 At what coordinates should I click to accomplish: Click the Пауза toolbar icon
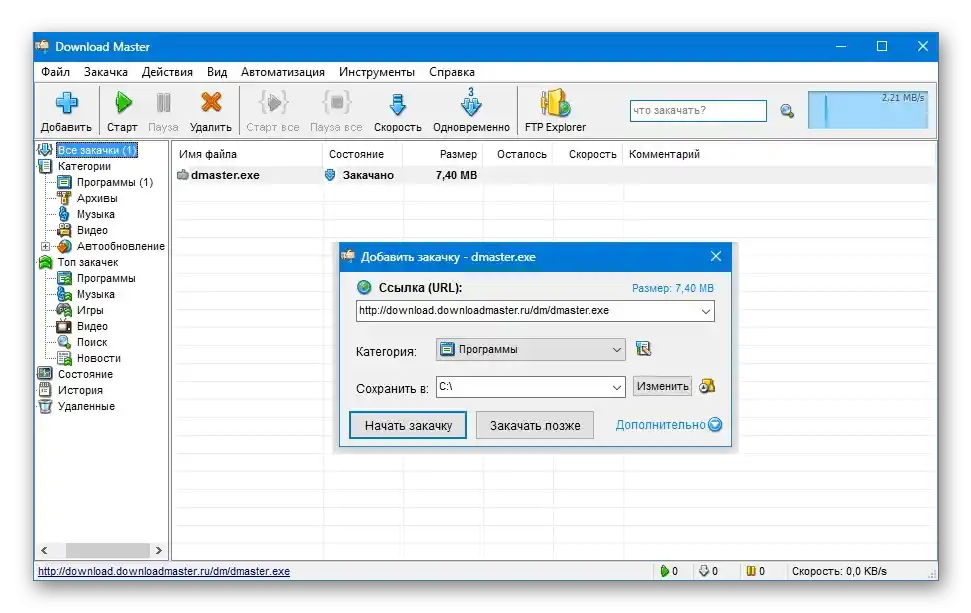click(163, 103)
